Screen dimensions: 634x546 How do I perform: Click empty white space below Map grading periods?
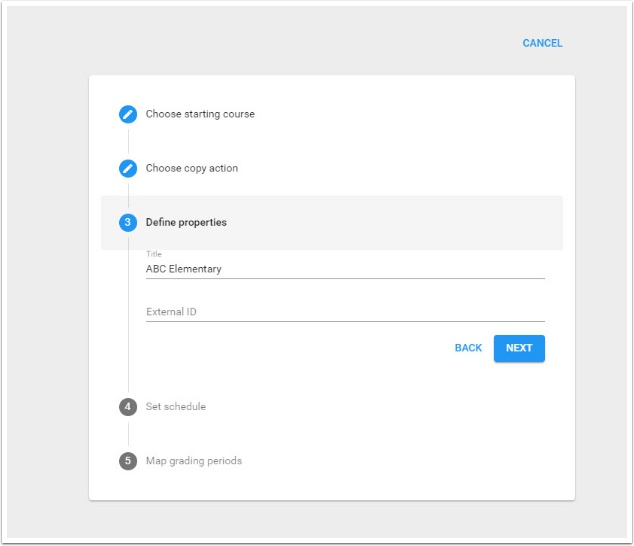pos(330,485)
